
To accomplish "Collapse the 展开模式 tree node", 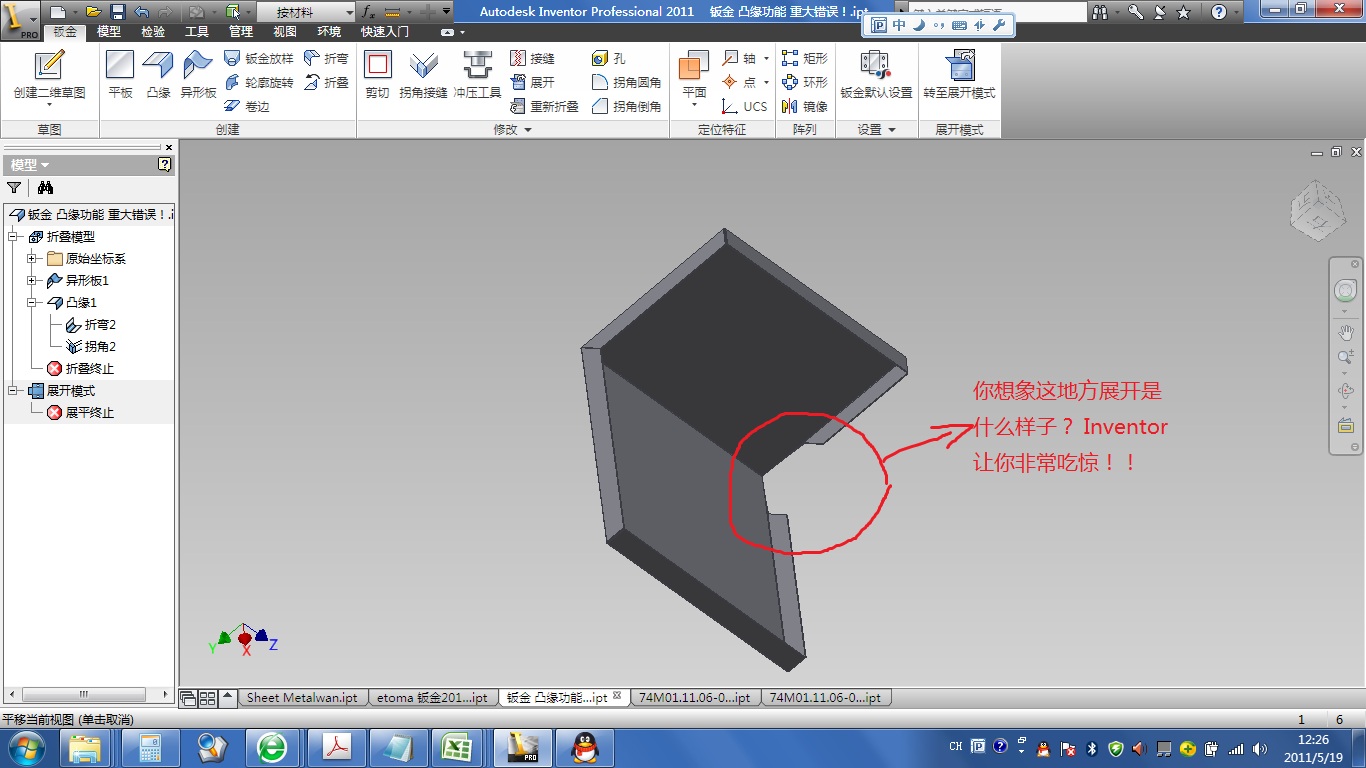I will (13, 391).
